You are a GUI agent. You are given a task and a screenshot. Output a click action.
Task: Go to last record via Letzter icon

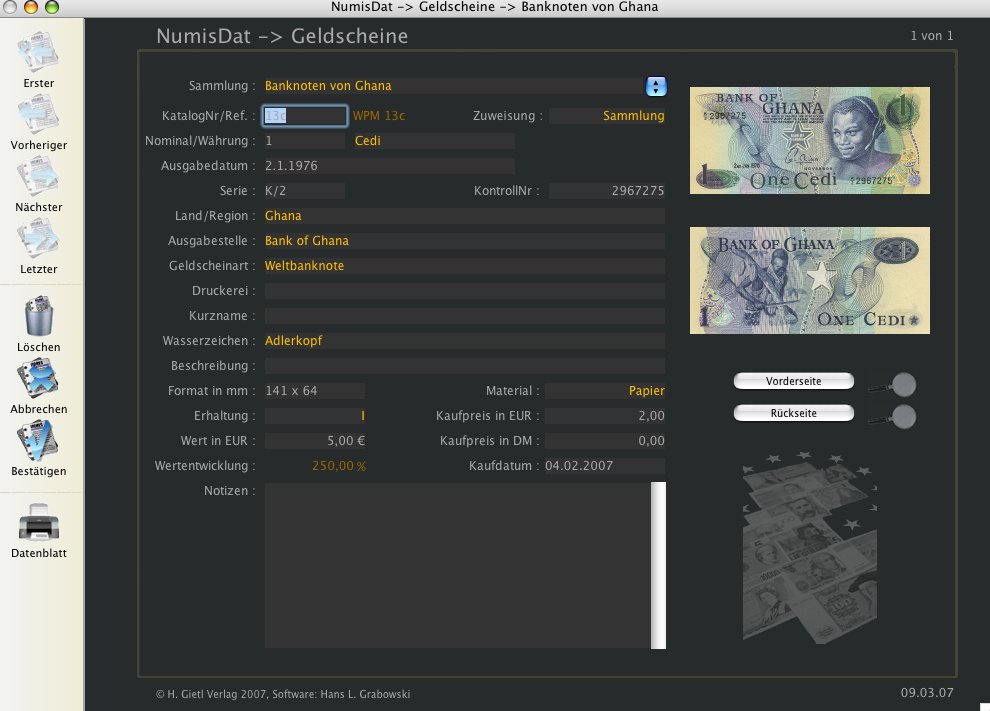(38, 238)
